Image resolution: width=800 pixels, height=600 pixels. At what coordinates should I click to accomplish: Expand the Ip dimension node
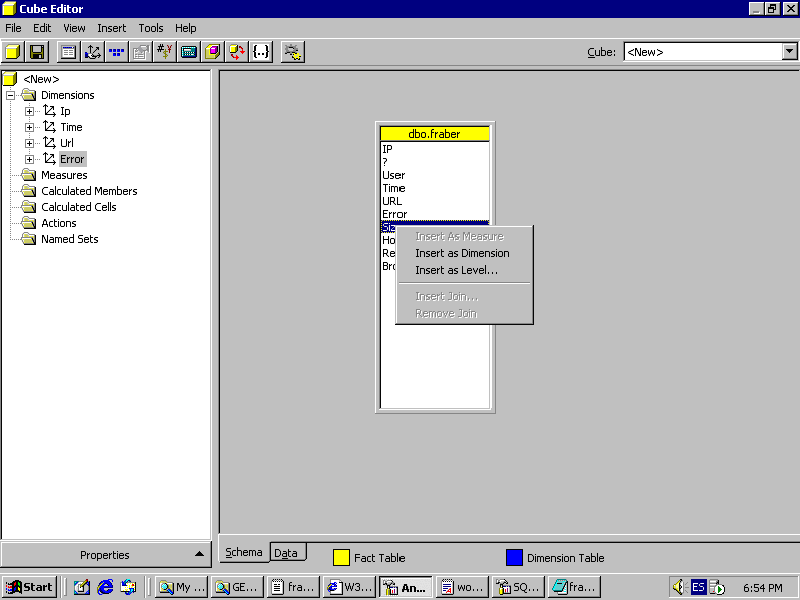click(30, 111)
